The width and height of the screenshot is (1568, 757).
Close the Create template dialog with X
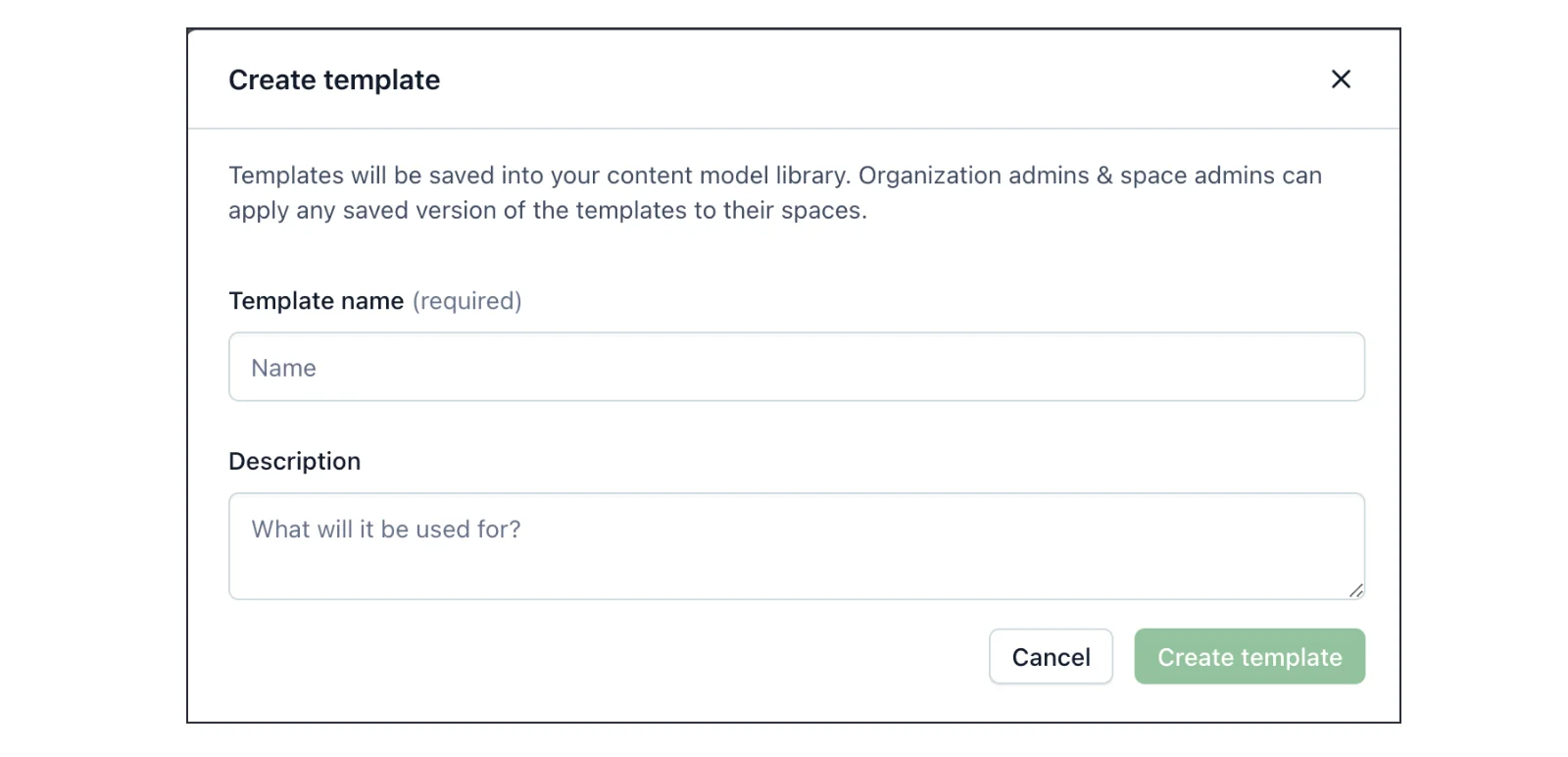pos(1341,79)
